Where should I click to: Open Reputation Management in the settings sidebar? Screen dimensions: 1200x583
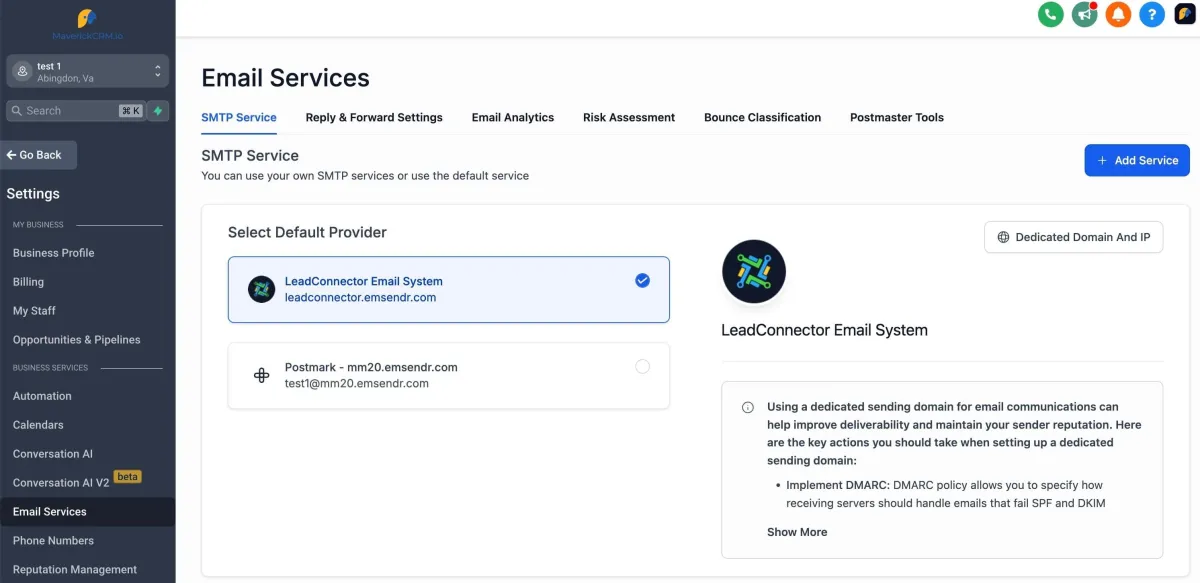[x=75, y=569]
